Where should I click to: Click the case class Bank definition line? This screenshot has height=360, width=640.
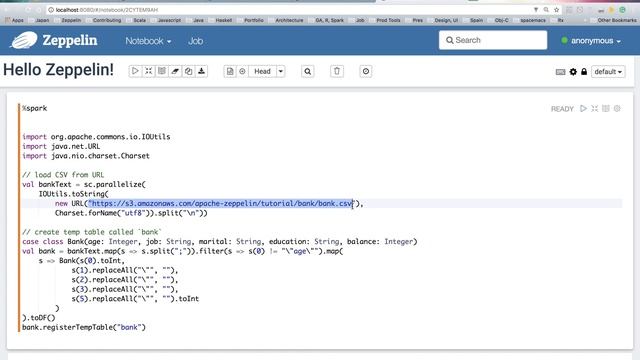coord(220,241)
